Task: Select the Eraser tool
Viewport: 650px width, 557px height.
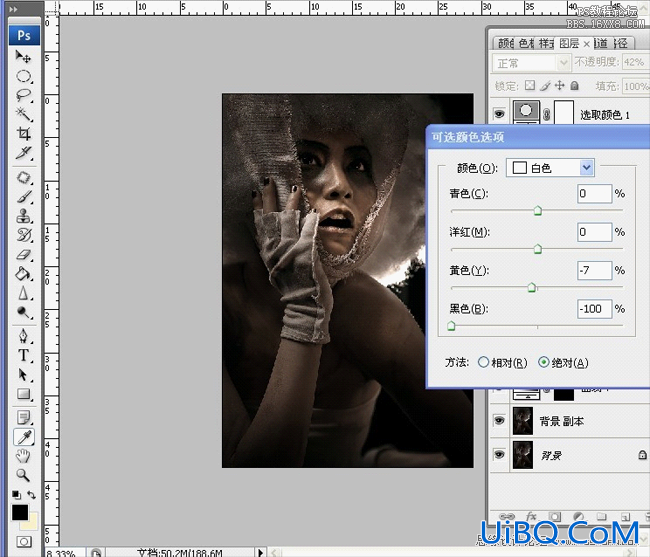Action: coord(23,254)
